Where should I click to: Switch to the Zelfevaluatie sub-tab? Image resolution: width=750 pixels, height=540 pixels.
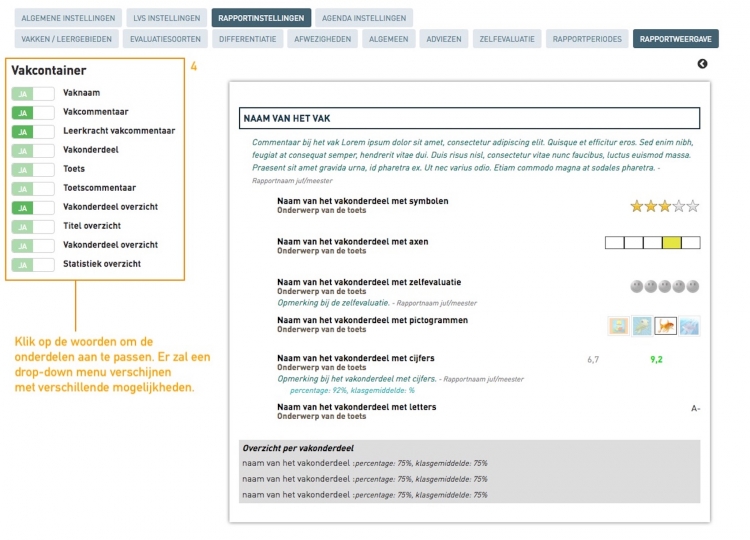(x=507, y=39)
